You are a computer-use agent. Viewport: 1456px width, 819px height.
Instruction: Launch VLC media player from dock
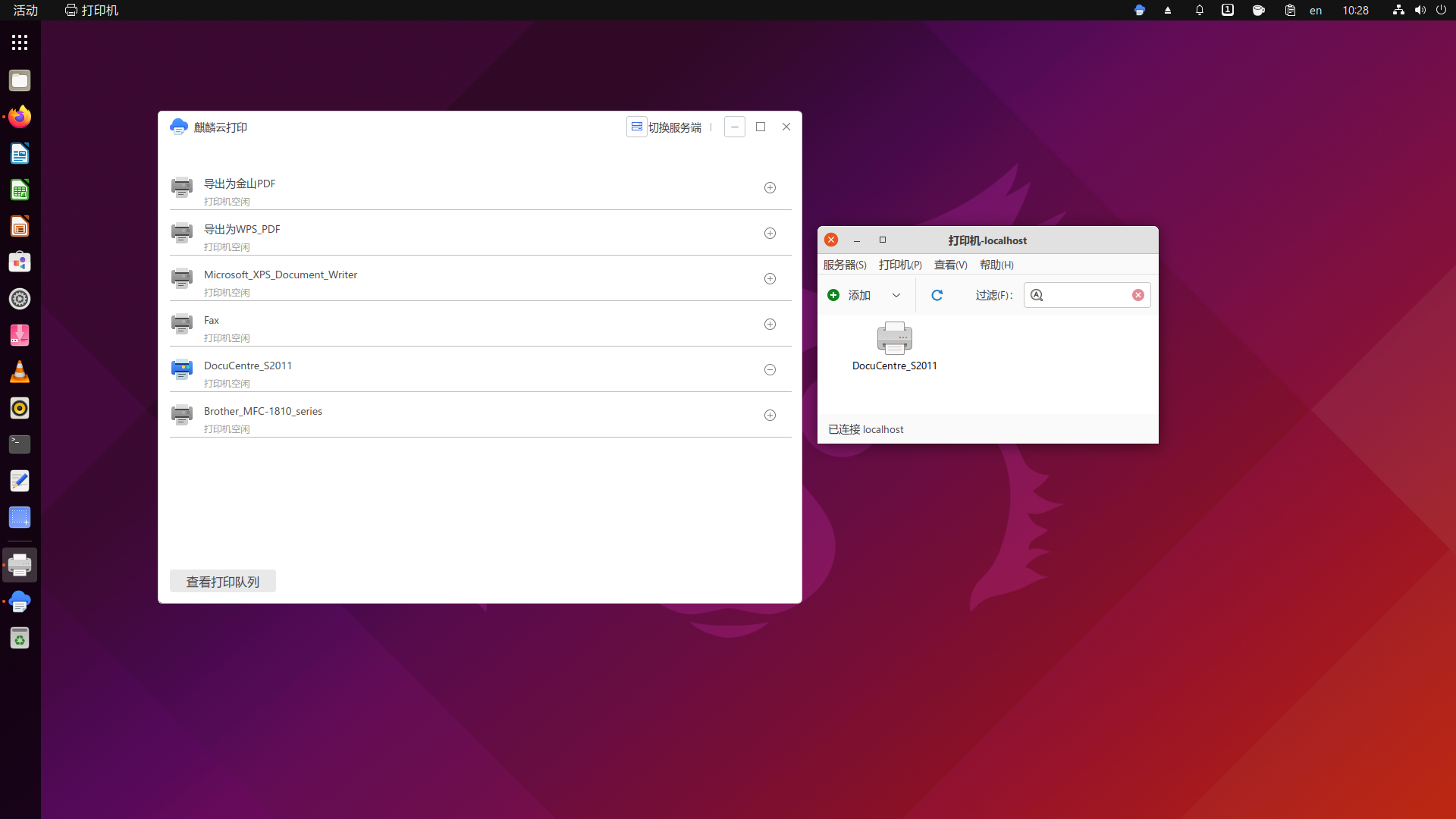(x=20, y=372)
